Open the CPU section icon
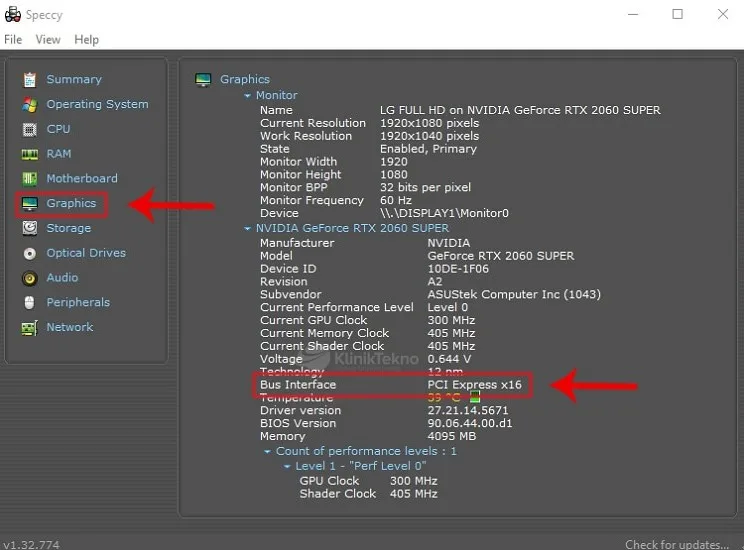This screenshot has height=550, width=744. (30, 129)
